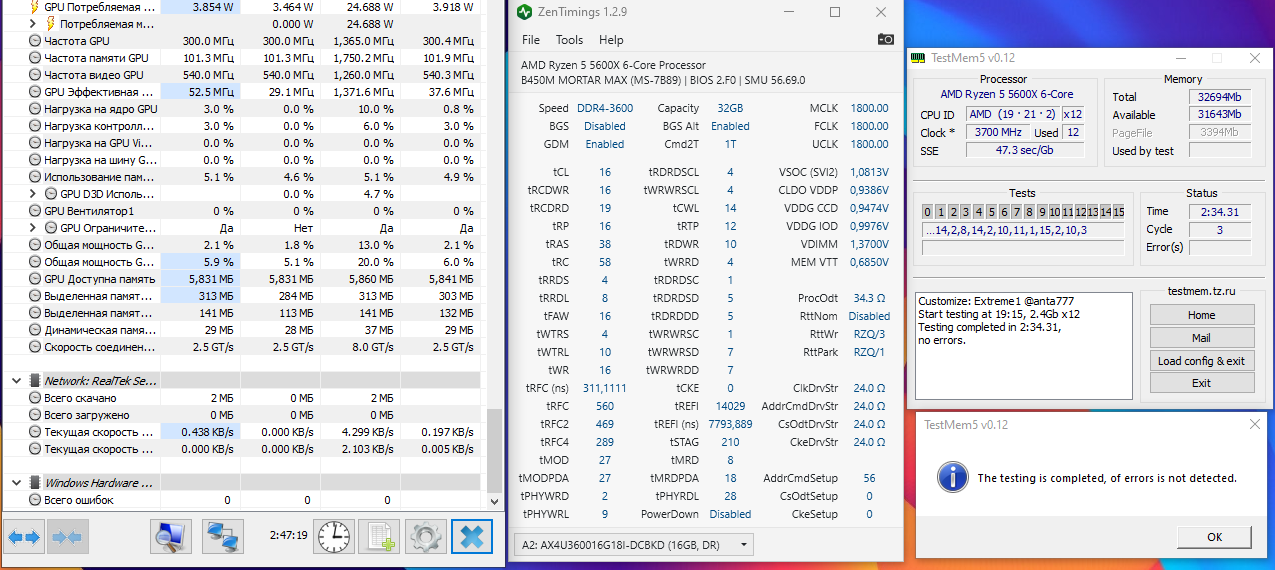
Task: Click the GPU Доступна память label
Action: click(99, 279)
